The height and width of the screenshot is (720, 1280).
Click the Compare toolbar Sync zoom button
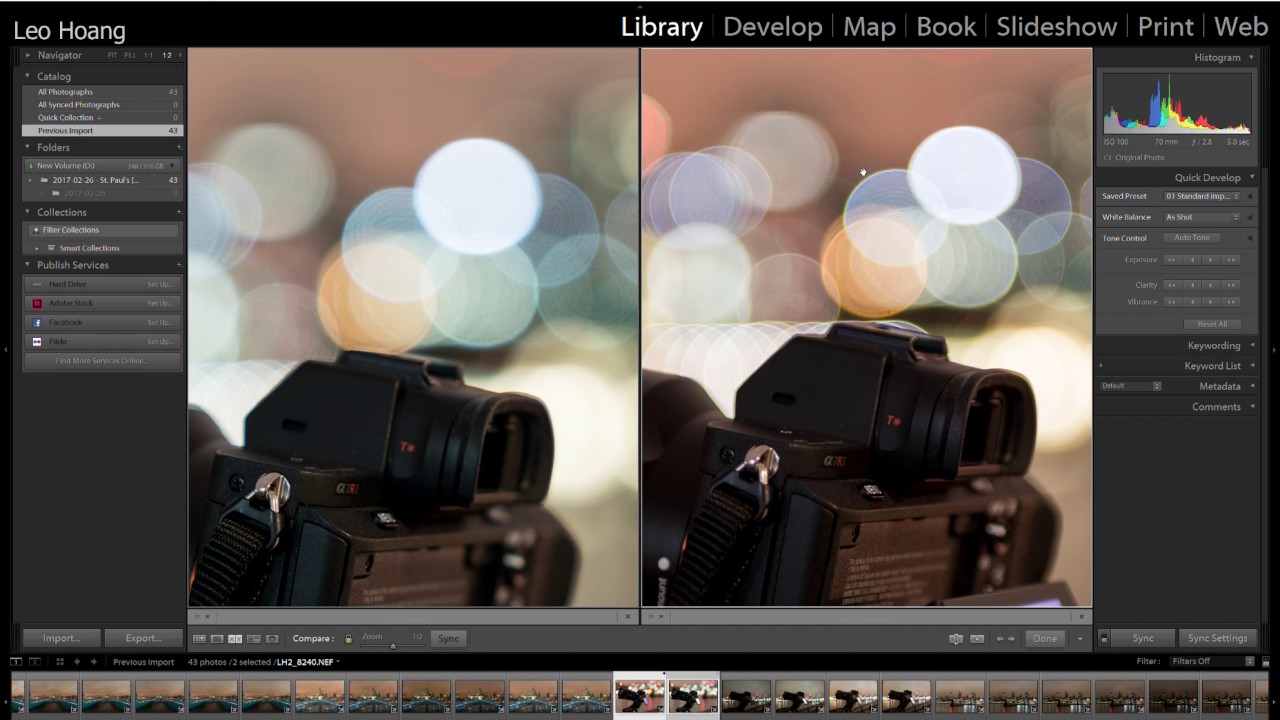(x=448, y=638)
